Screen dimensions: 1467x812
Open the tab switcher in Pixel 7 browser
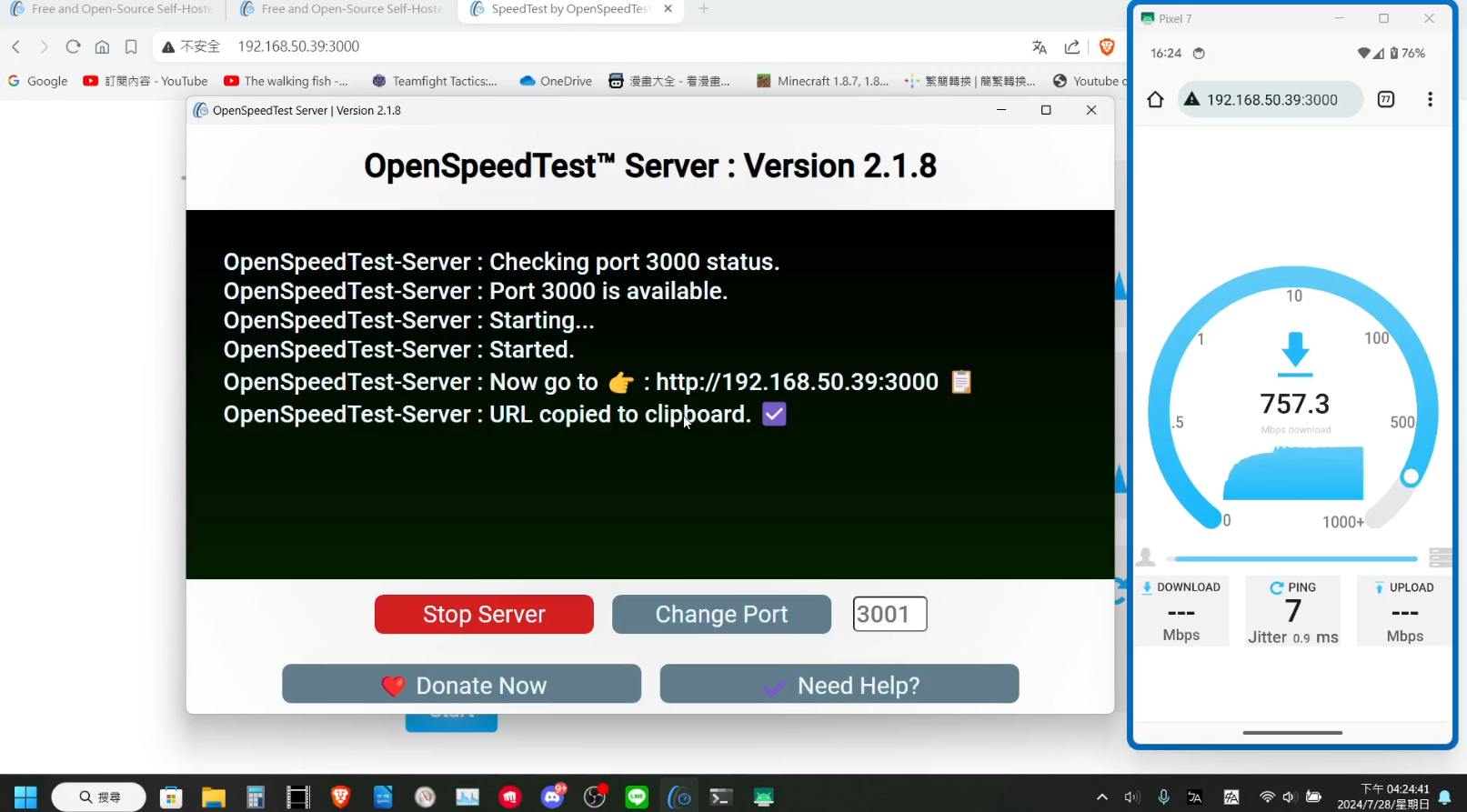[x=1386, y=100]
